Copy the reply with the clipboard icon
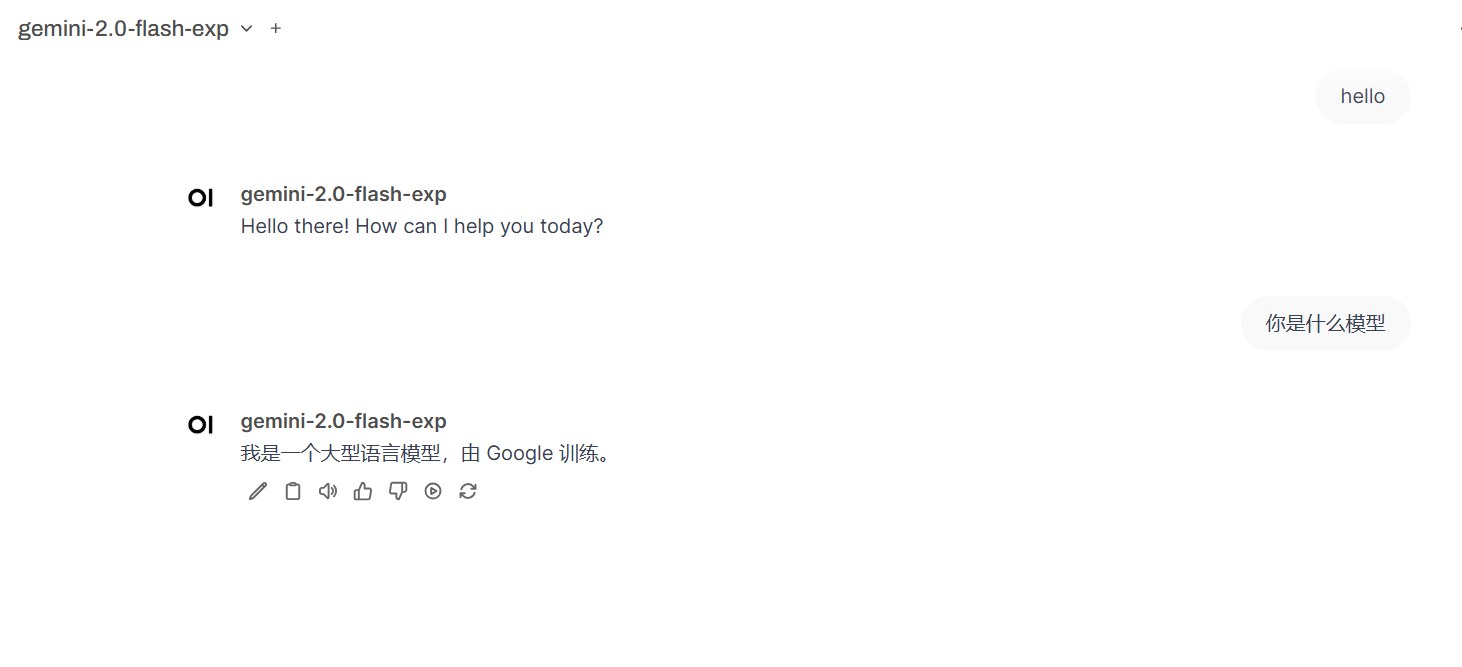The height and width of the screenshot is (667, 1462). [x=293, y=491]
